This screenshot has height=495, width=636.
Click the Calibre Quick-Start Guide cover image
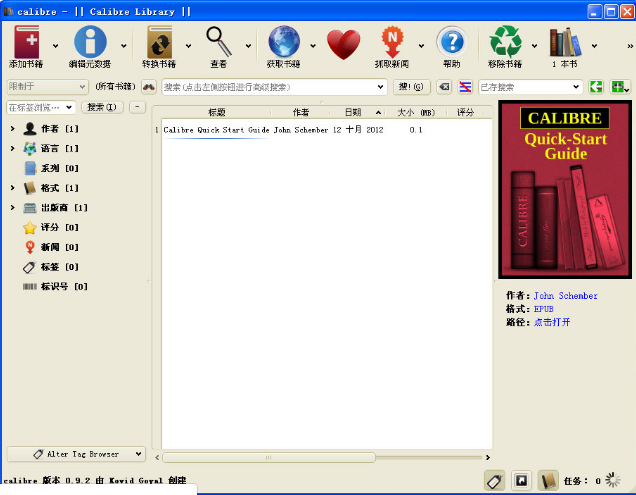click(565, 189)
